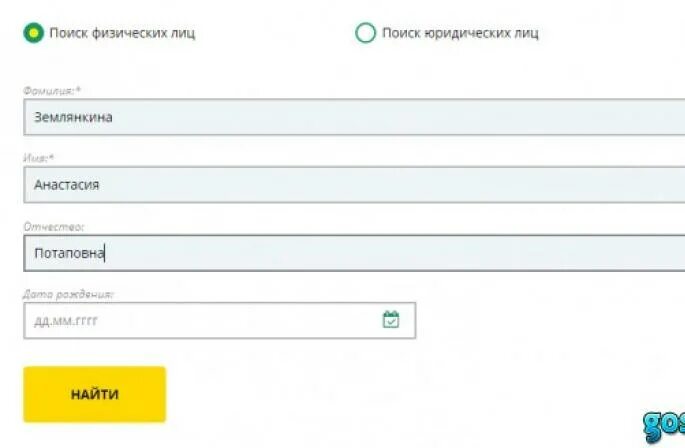
Task: Place cursor on the word Анастасия
Action: pyautogui.click(x=67, y=185)
